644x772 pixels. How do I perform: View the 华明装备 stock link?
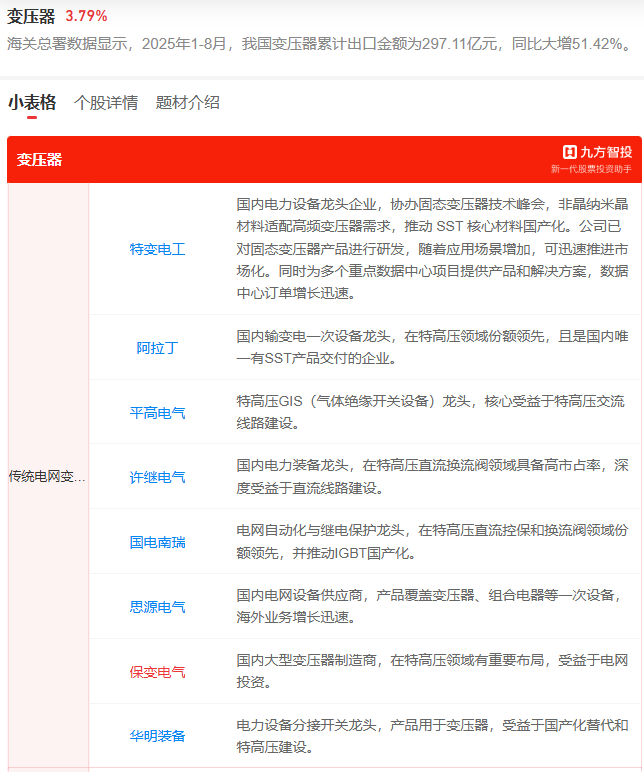[158, 736]
